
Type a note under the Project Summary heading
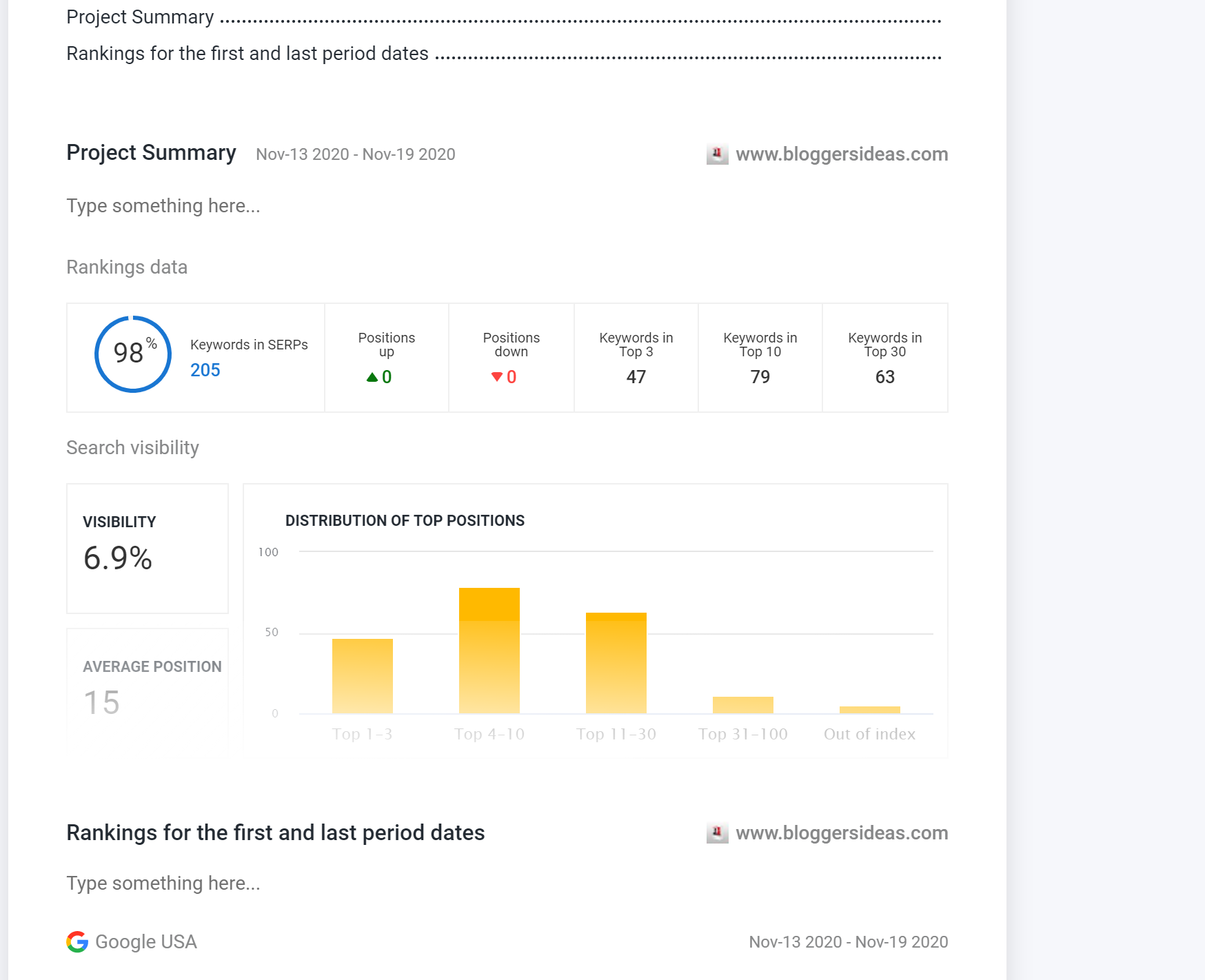(x=163, y=206)
